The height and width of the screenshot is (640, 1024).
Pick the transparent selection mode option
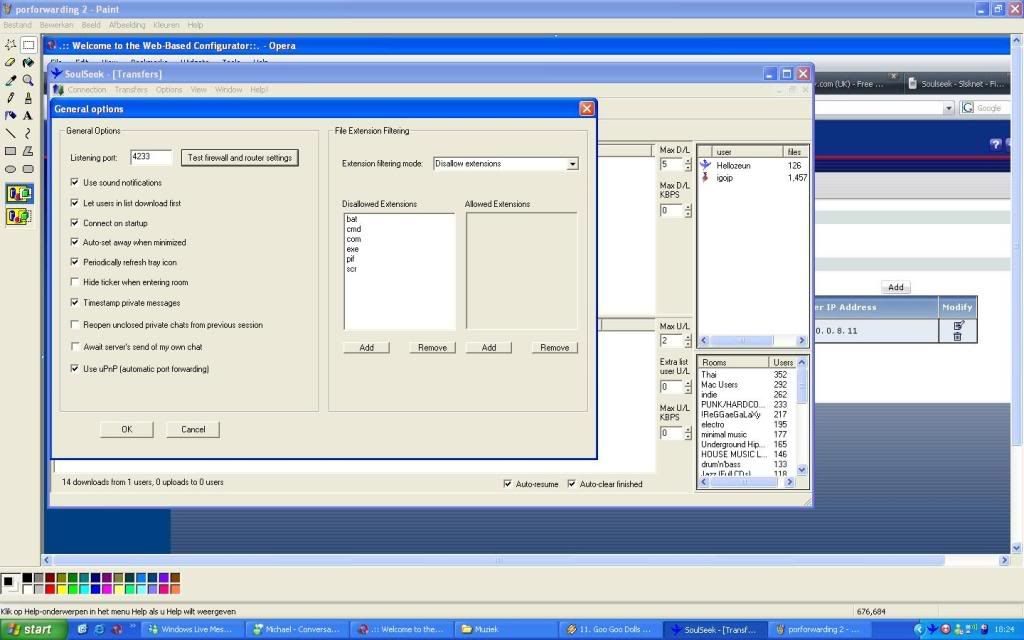coord(19,216)
